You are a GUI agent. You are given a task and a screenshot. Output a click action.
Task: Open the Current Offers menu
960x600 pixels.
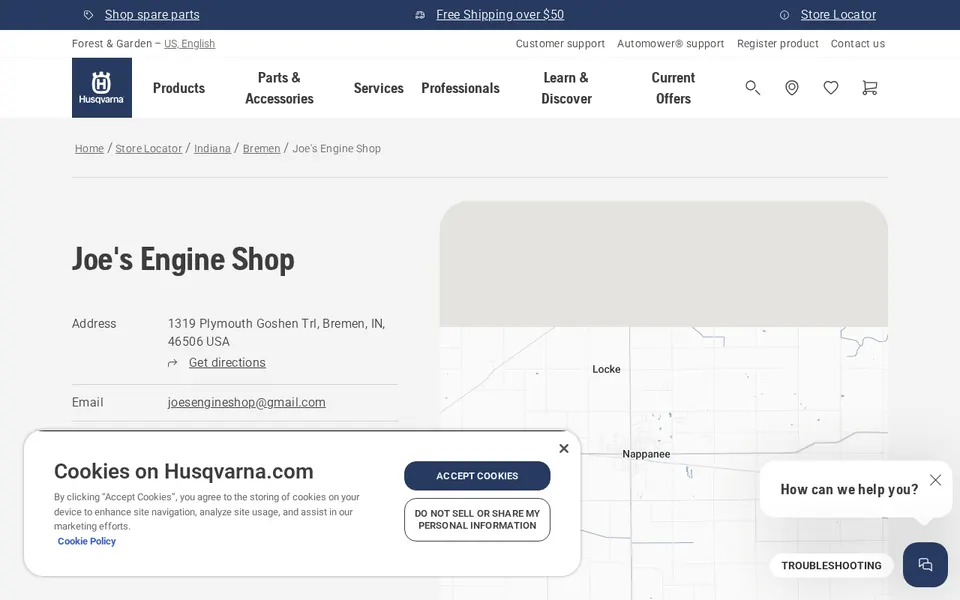[673, 88]
